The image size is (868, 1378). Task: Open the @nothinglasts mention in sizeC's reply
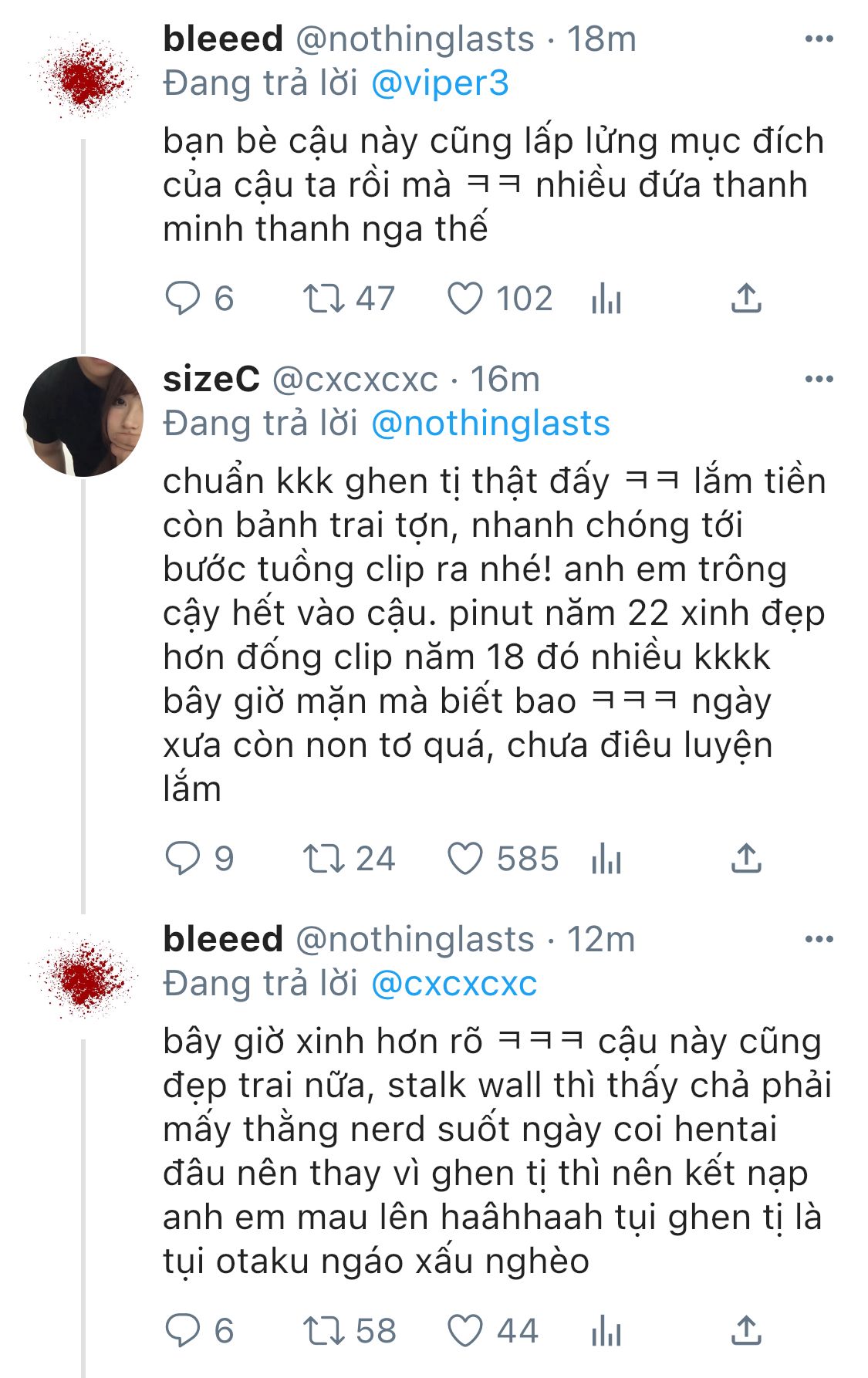tap(491, 424)
